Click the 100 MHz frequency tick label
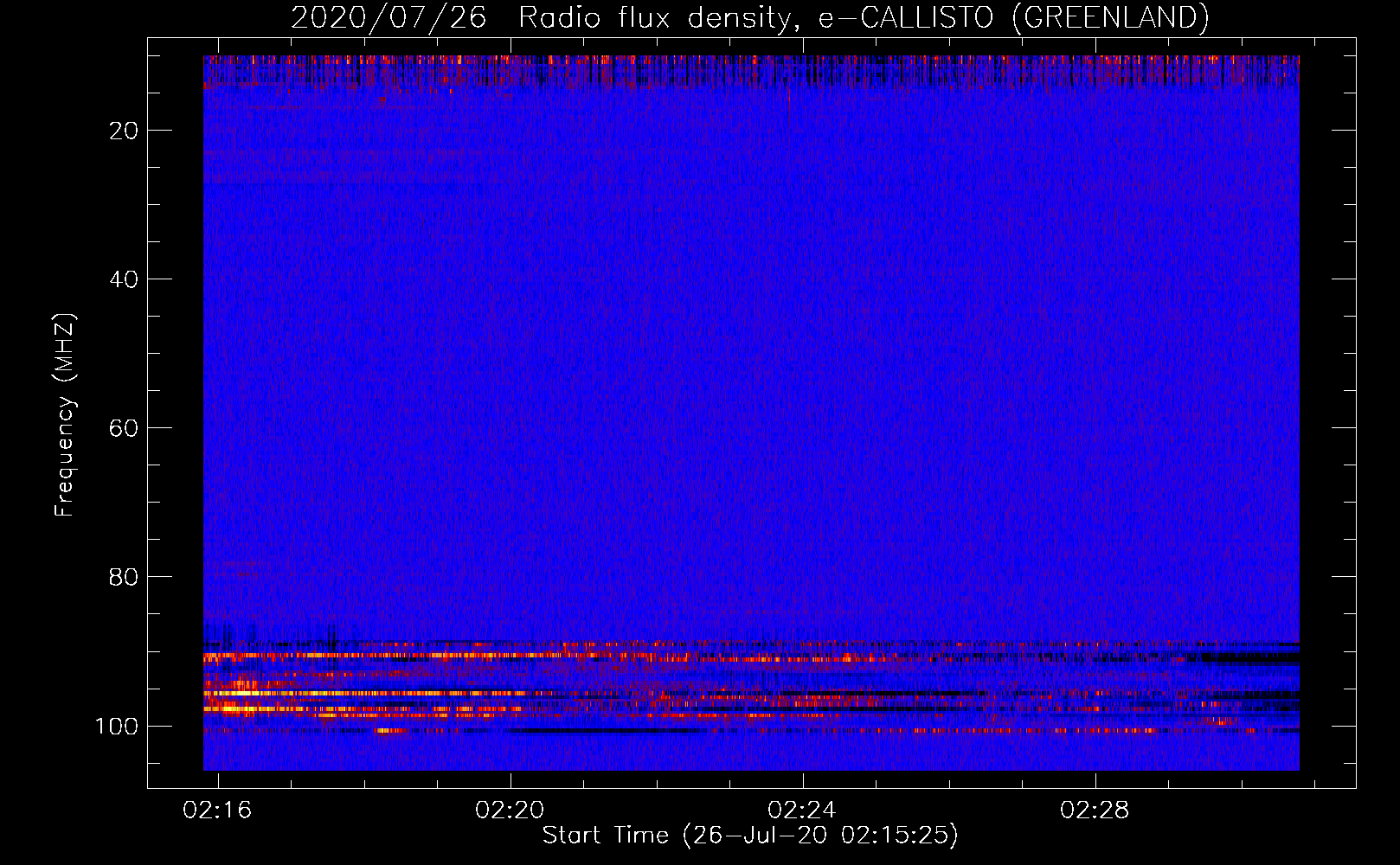 click(x=117, y=726)
